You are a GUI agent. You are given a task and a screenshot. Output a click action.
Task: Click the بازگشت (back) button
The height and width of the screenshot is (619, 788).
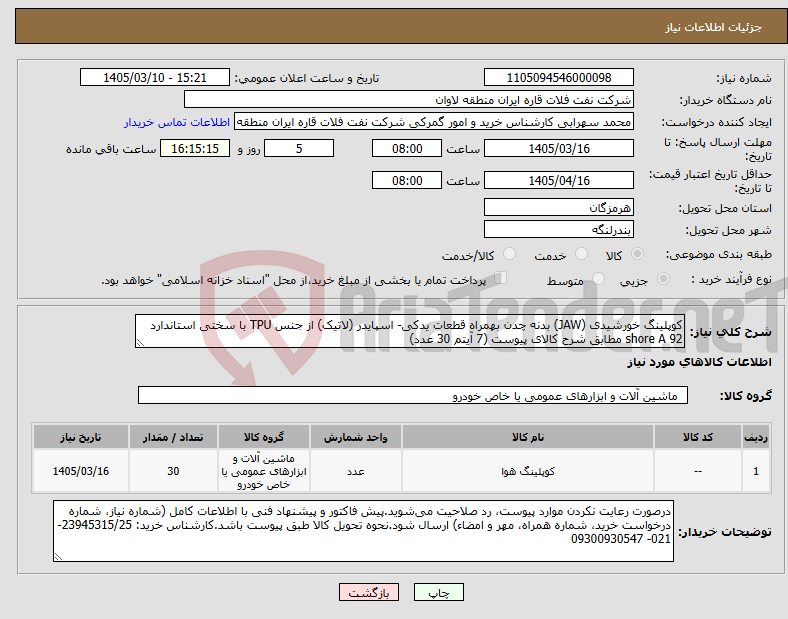(369, 592)
